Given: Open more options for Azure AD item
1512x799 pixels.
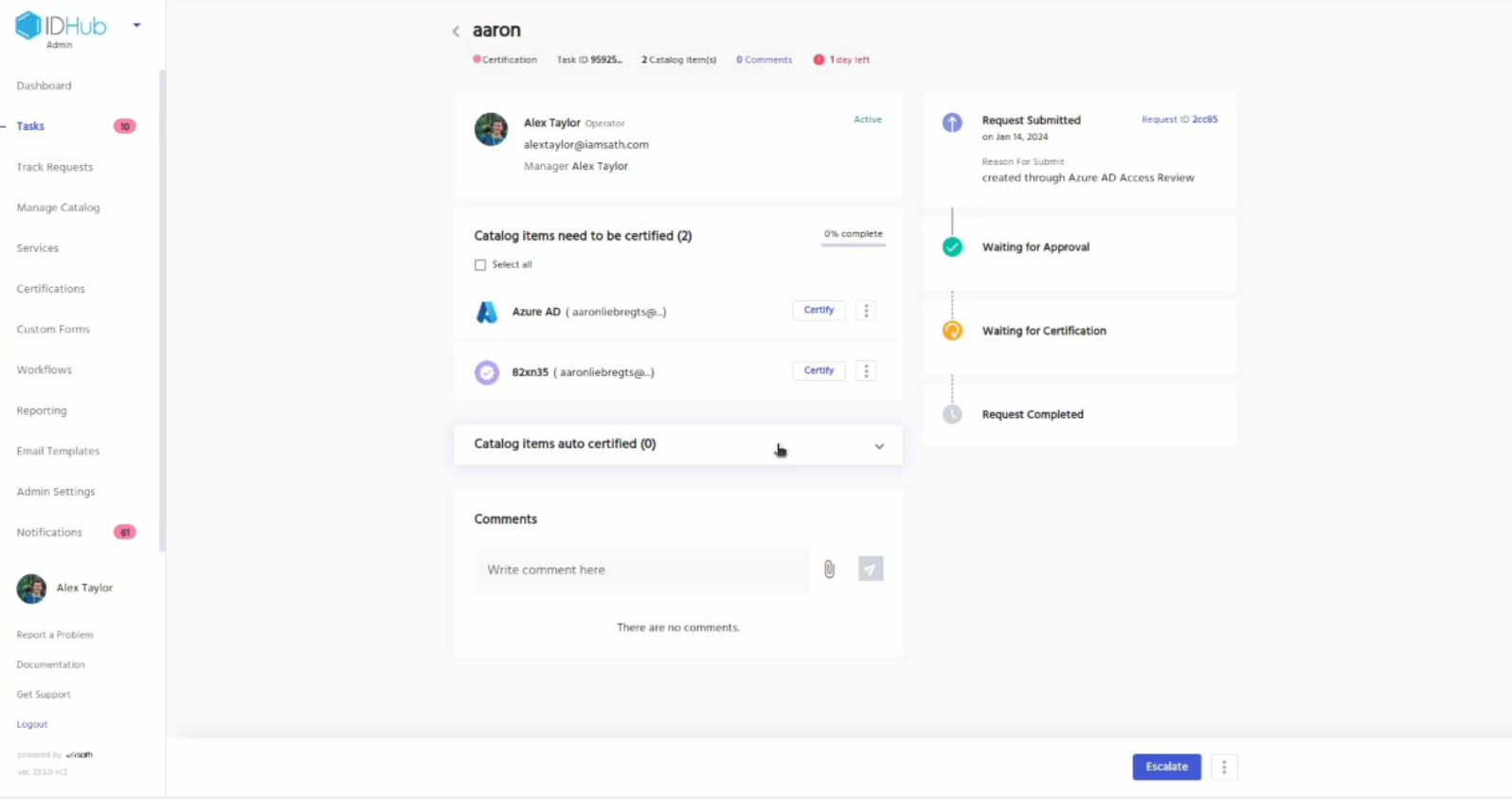Looking at the screenshot, I should pos(866,311).
